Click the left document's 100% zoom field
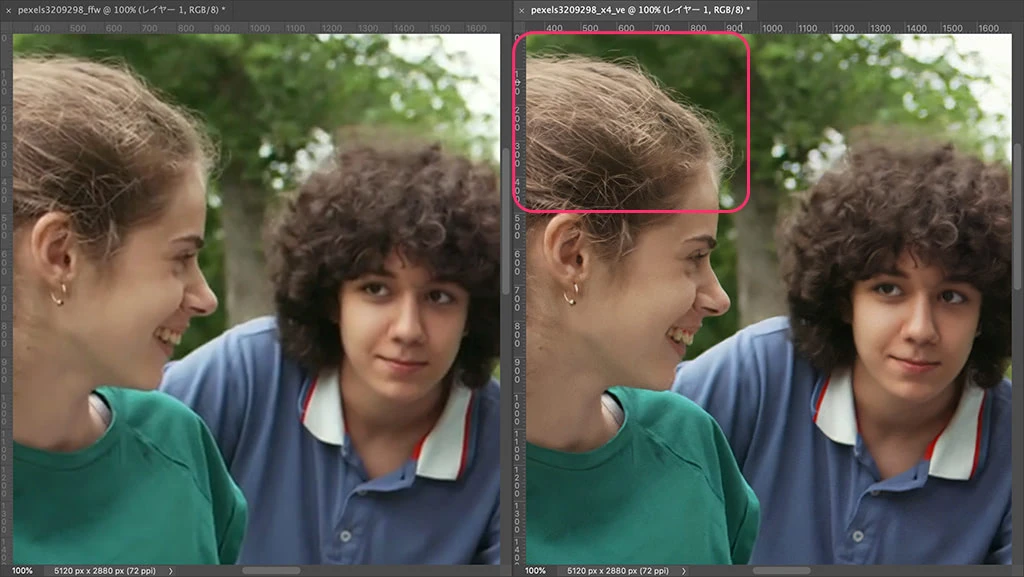 pos(21,570)
